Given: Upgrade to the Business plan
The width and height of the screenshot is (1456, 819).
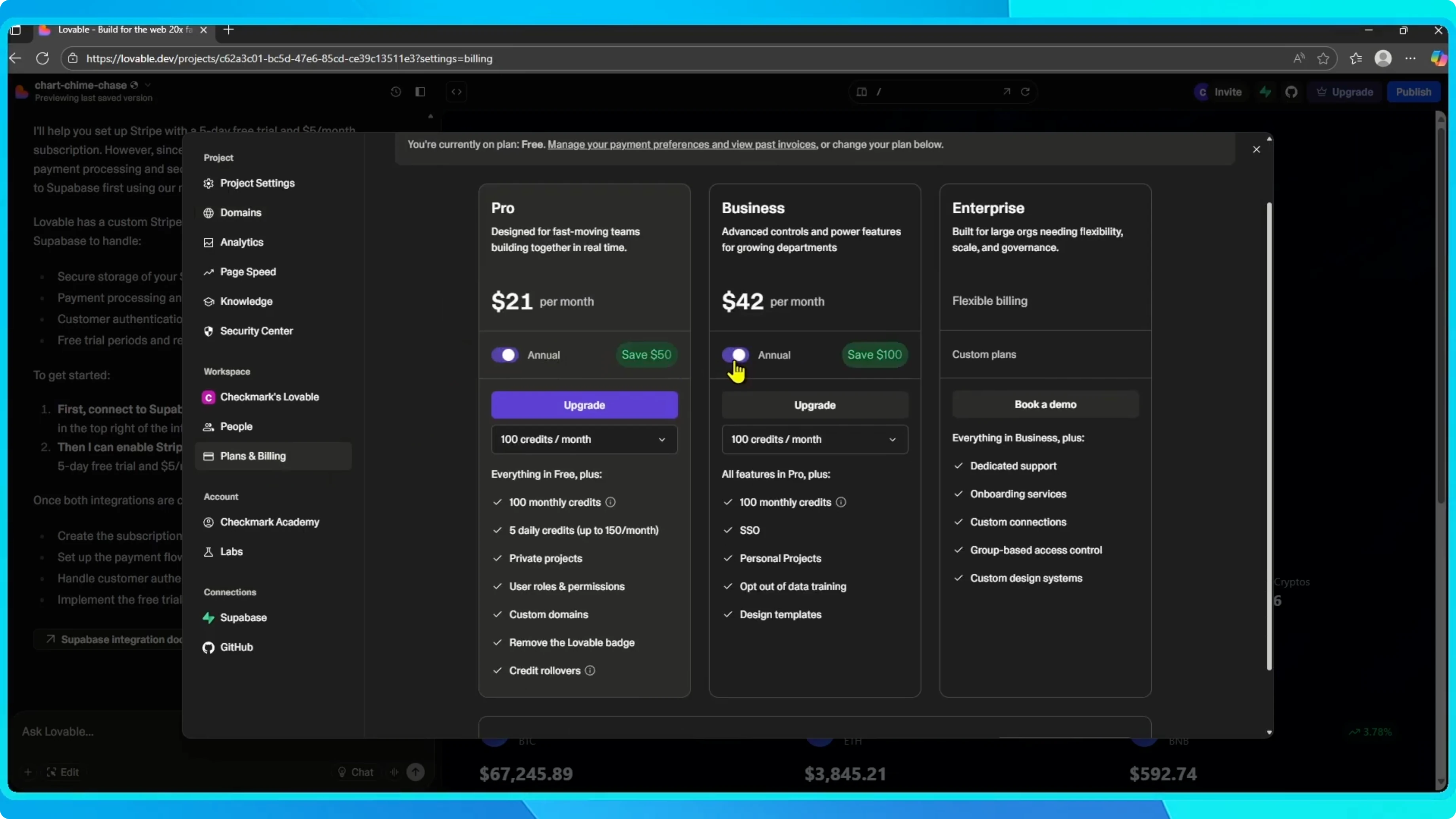Looking at the screenshot, I should pyautogui.click(x=815, y=405).
